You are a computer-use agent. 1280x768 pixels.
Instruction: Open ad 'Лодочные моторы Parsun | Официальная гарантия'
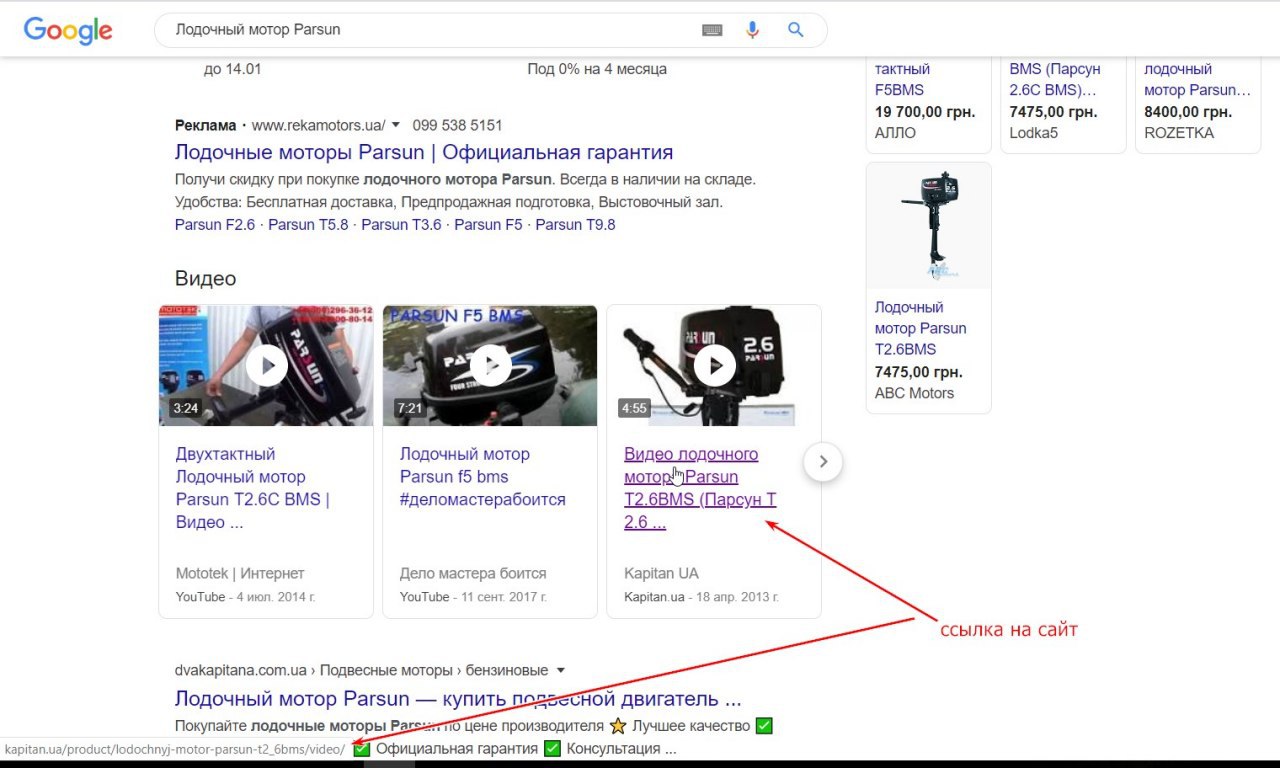pos(424,153)
